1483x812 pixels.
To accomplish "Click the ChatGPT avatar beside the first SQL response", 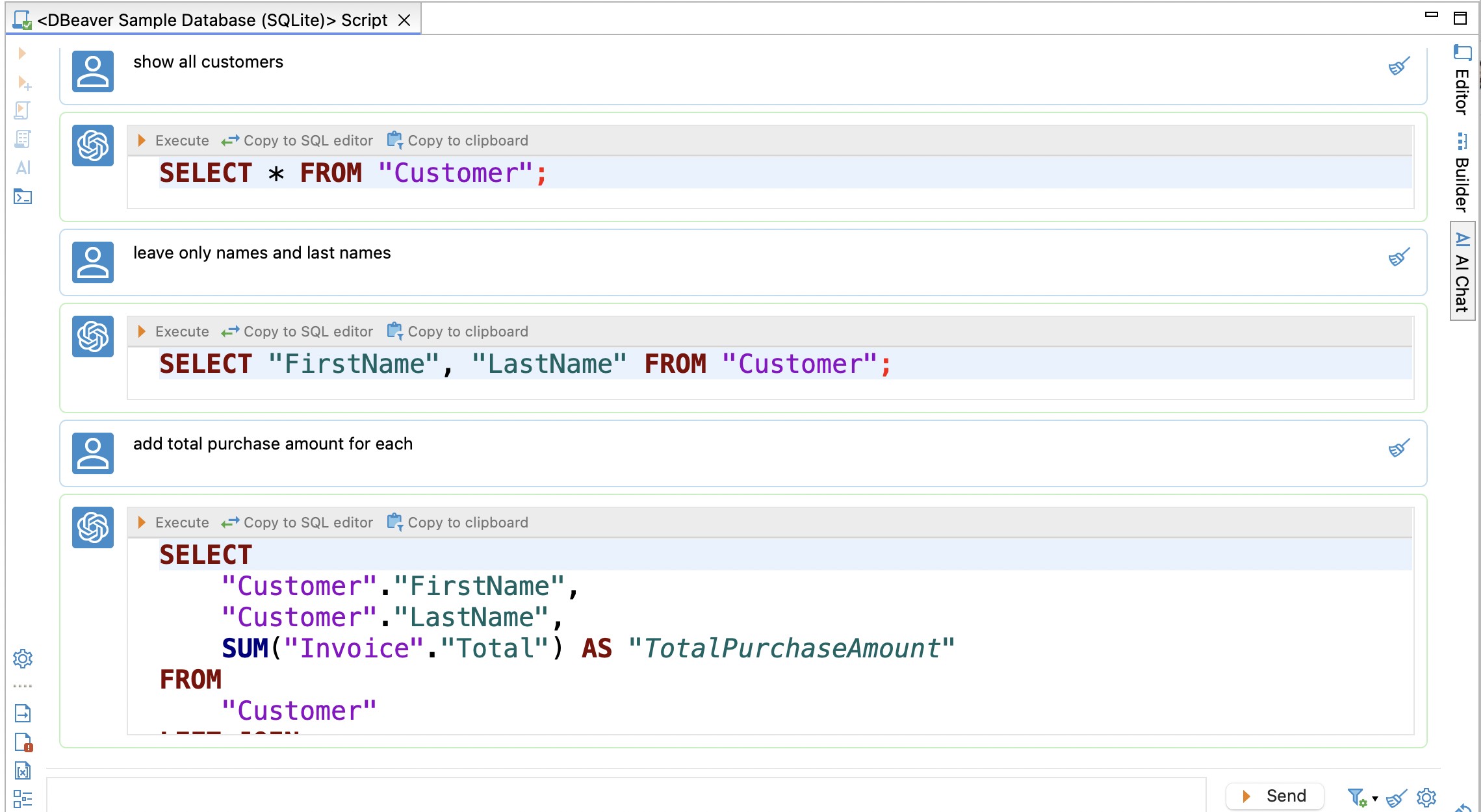I will [92, 146].
